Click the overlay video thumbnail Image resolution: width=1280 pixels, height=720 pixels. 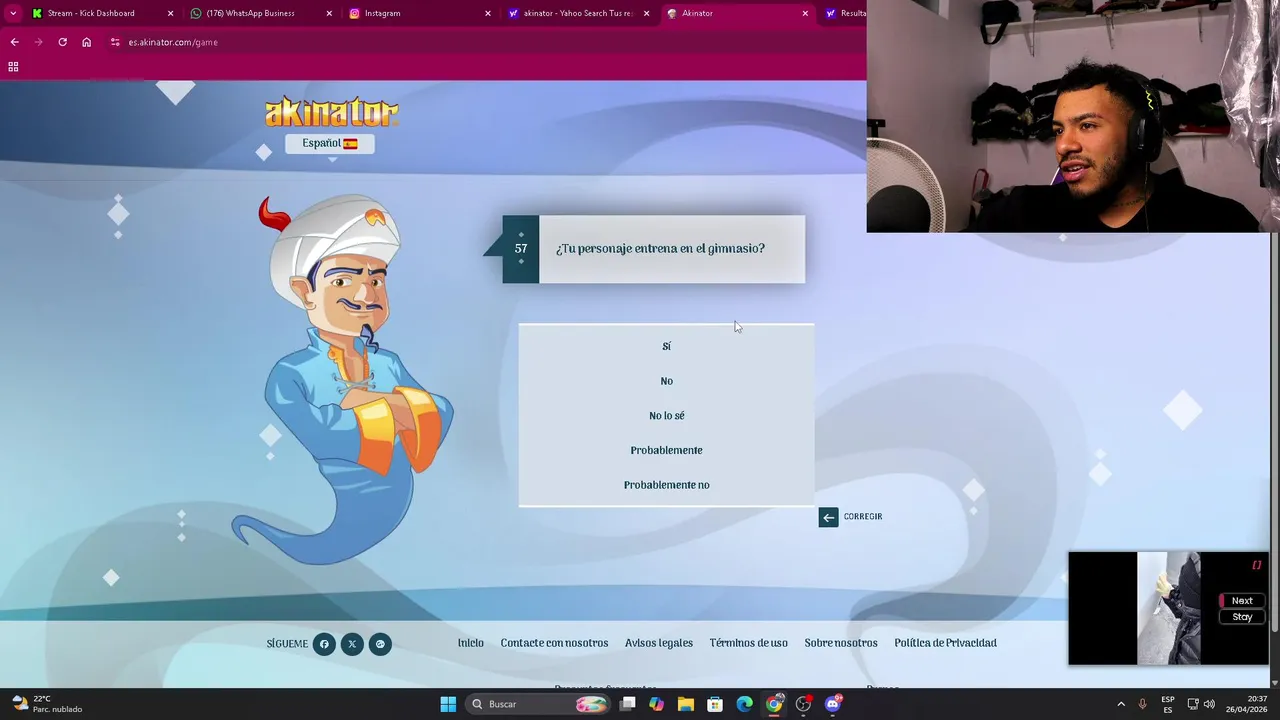pyautogui.click(x=1168, y=608)
